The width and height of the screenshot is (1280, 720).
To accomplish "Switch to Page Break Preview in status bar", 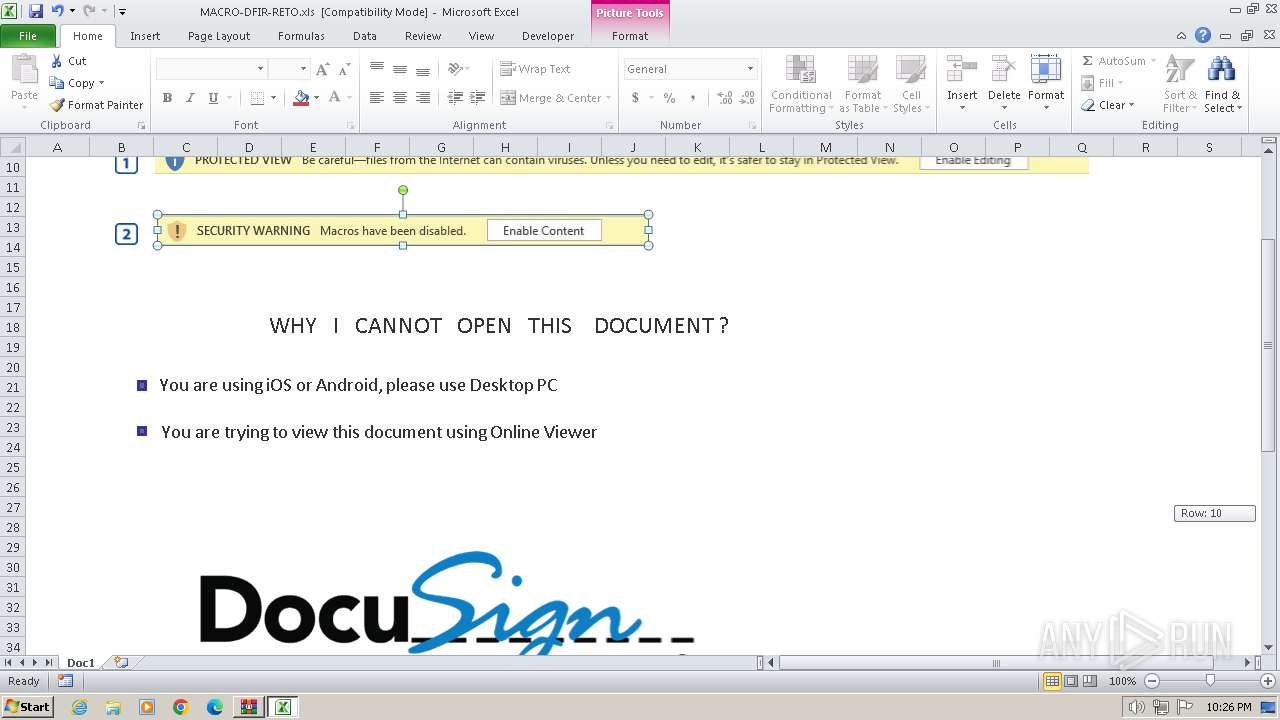I will click(1090, 681).
